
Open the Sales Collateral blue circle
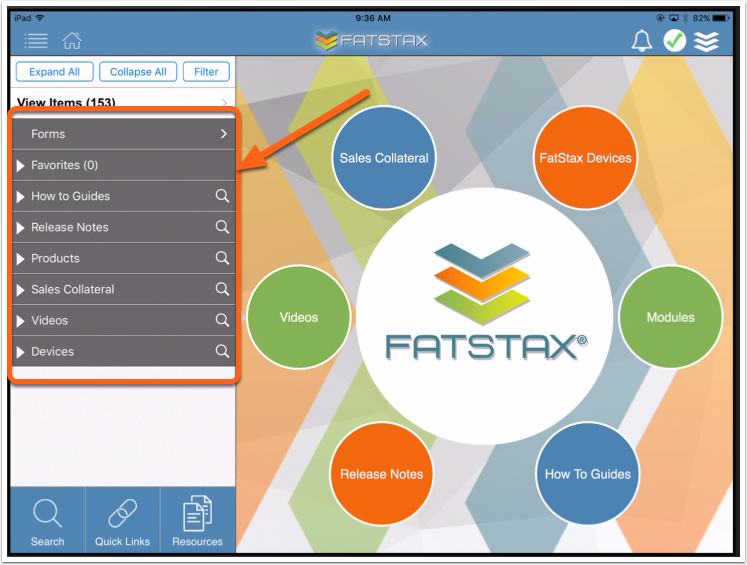click(x=384, y=158)
